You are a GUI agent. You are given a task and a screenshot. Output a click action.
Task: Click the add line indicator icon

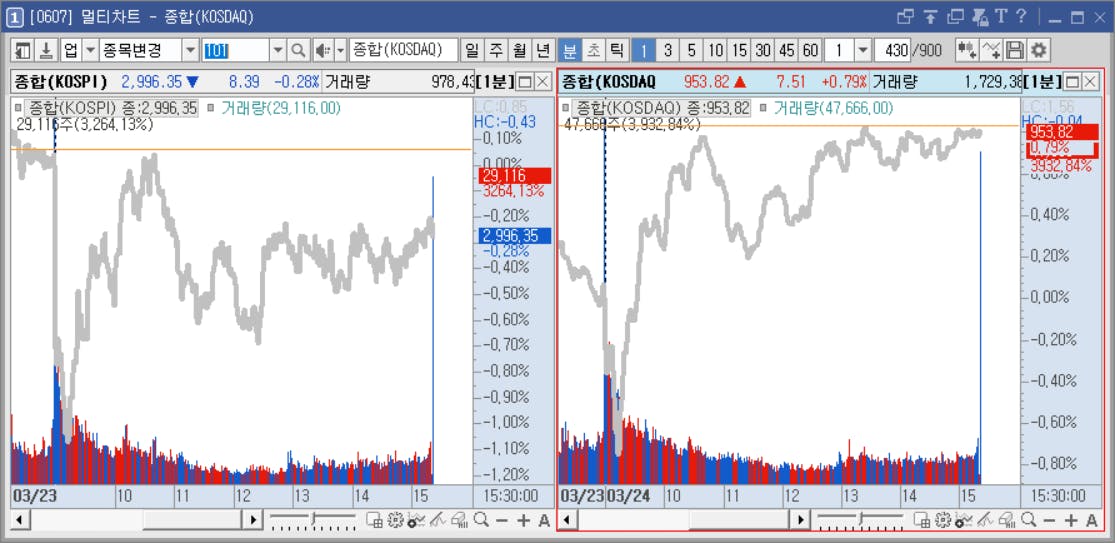pos(991,50)
